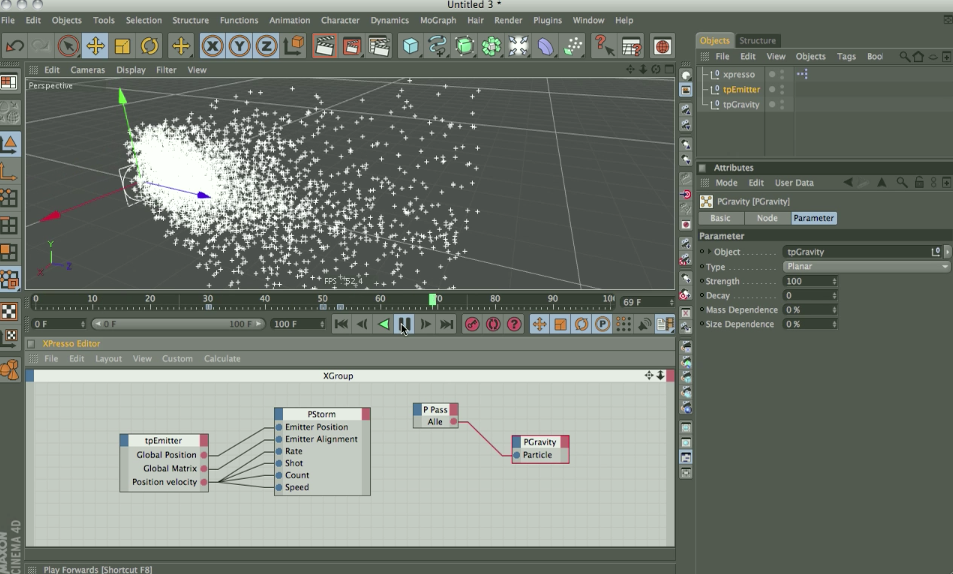Viewport: 953px width, 574px height.
Task: Click green timeline playhead marker
Action: [432, 299]
